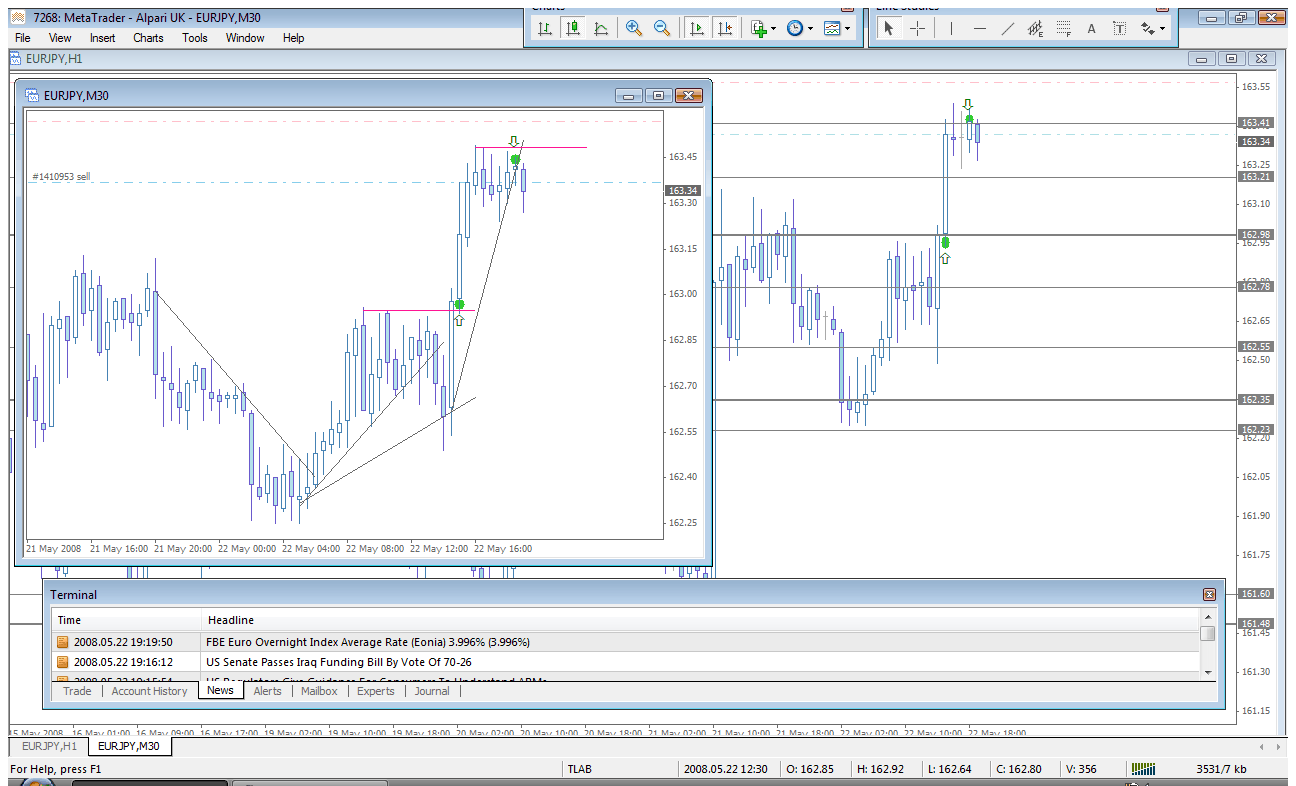Select the Trendline tool
The height and width of the screenshot is (786, 1296).
[1007, 29]
